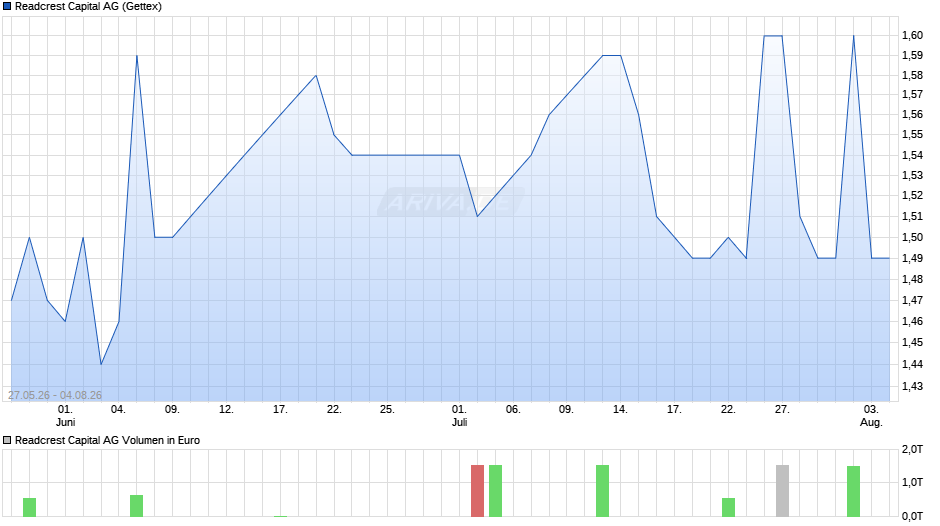
Task: Click the y-axis price label 1,55
Action: tap(912, 134)
